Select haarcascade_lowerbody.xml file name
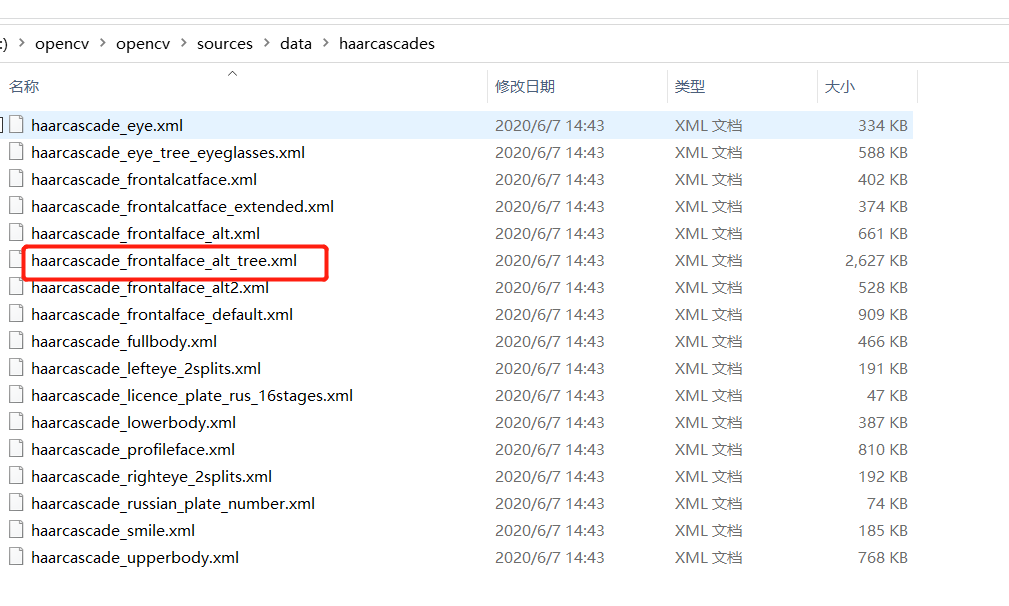 (133, 423)
